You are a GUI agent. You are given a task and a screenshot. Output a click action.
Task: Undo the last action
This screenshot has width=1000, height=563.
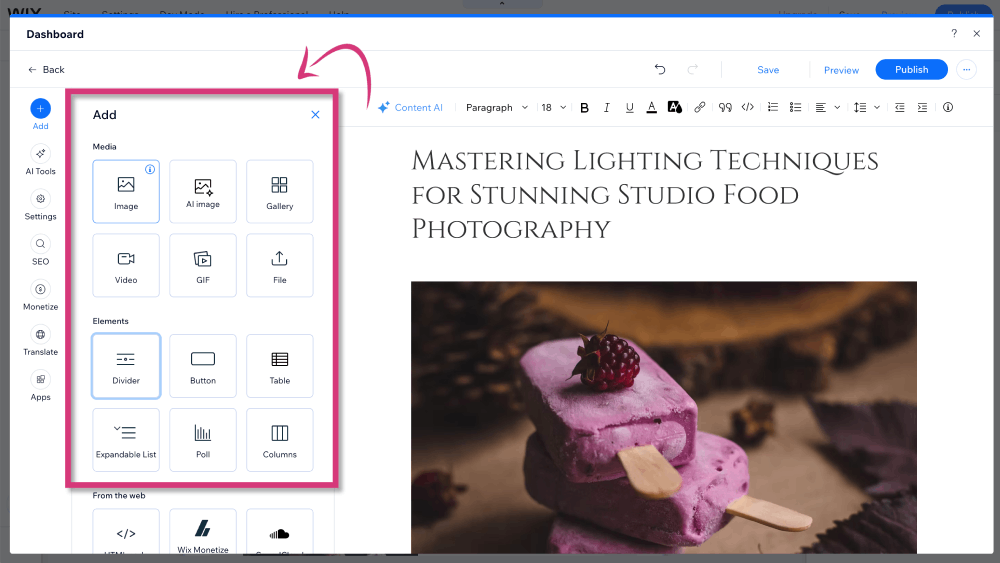coord(660,69)
